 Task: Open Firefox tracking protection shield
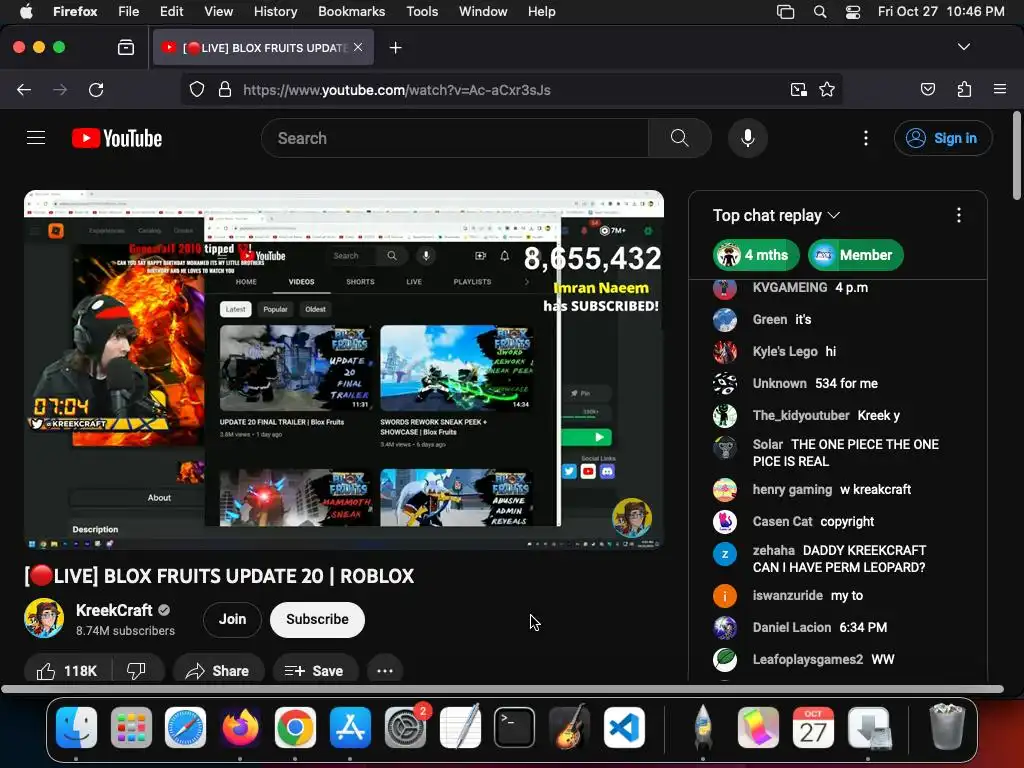coord(197,89)
